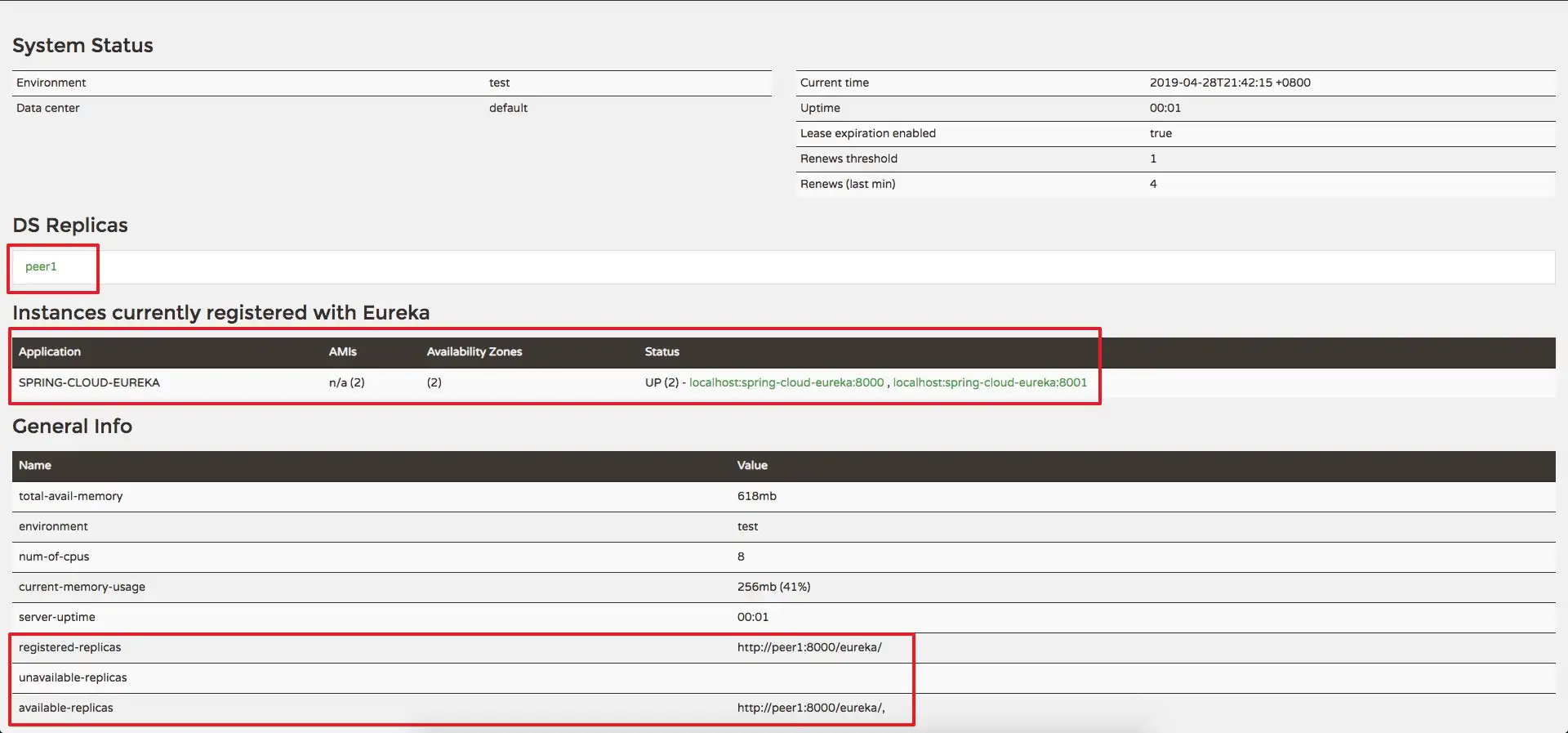The image size is (1568, 733).
Task: Click the Name column header in General Info
Action: [x=35, y=465]
